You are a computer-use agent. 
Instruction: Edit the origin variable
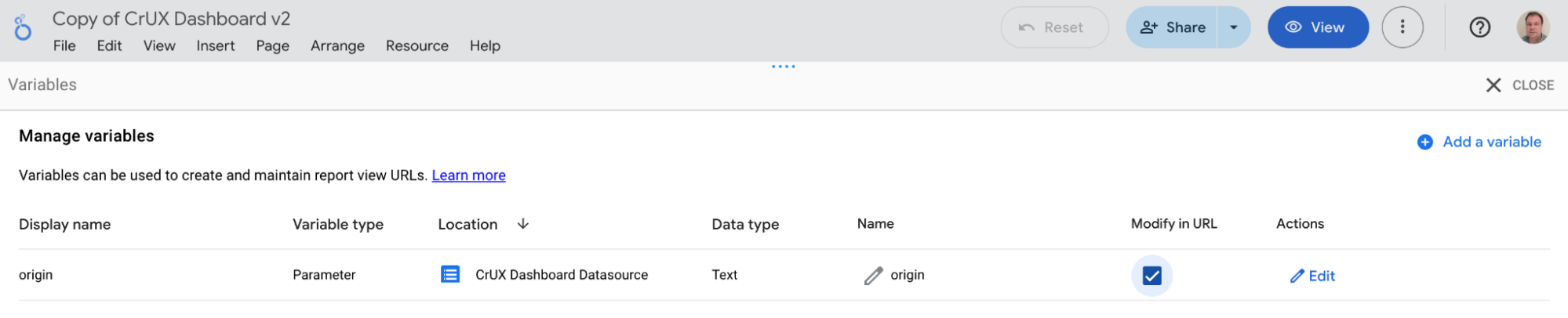pyautogui.click(x=1313, y=276)
